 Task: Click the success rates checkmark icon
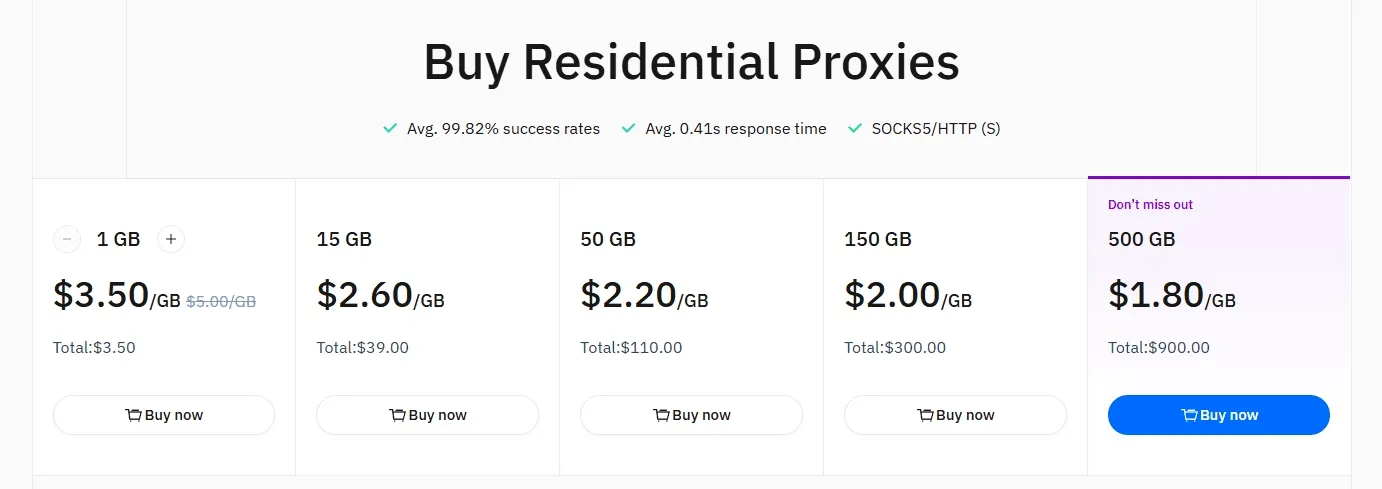391,128
